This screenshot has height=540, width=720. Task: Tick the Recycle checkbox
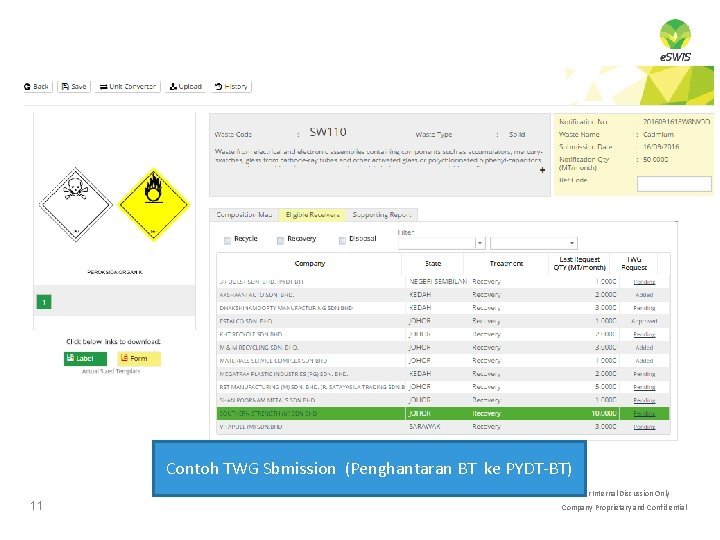click(227, 241)
